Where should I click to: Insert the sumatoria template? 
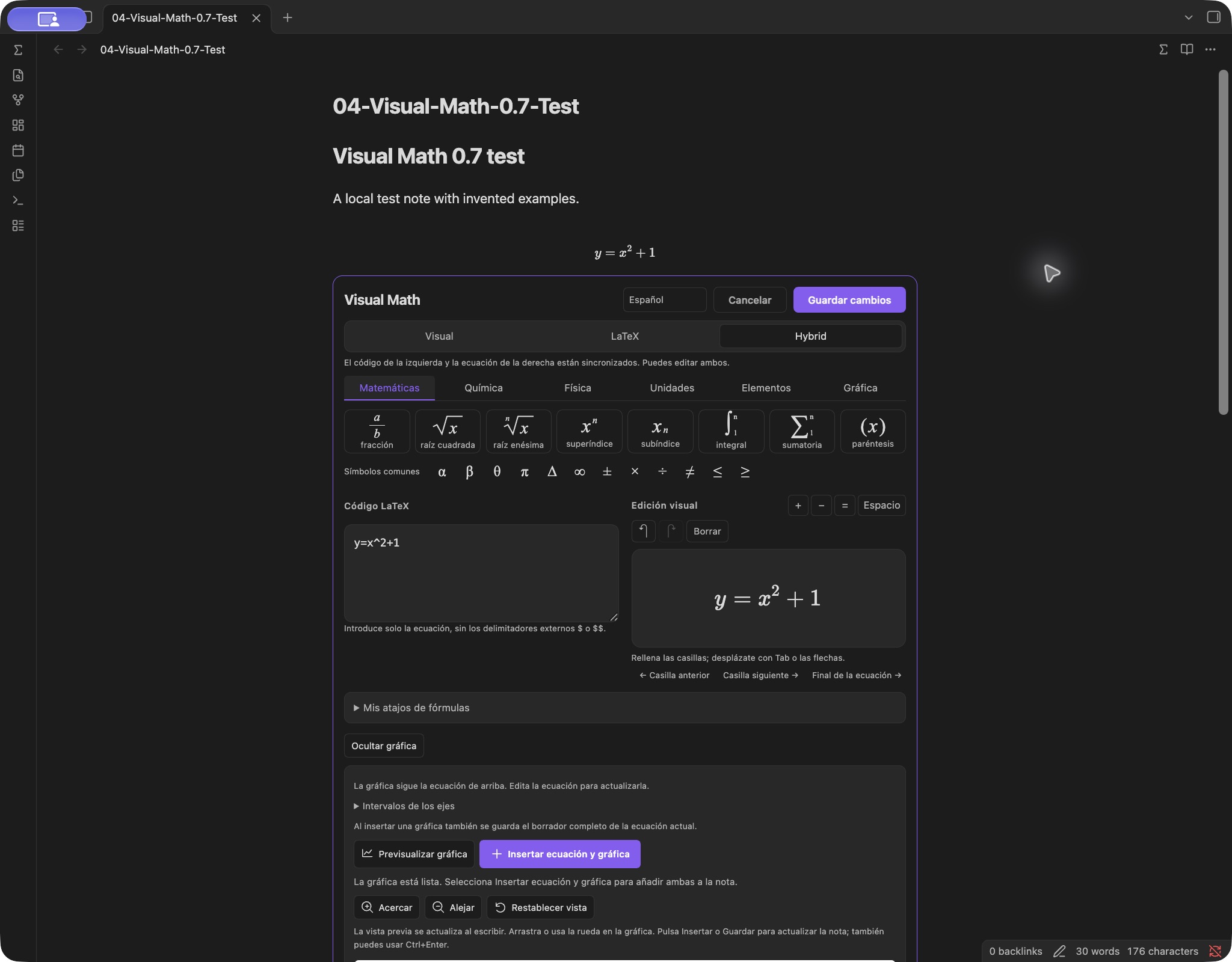click(x=802, y=431)
